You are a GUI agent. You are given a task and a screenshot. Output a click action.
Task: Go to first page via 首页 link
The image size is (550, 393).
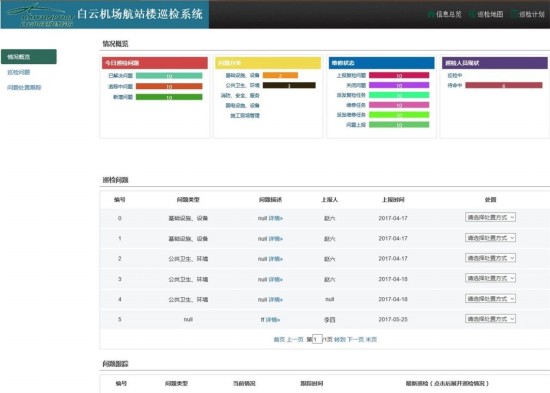(x=279, y=340)
